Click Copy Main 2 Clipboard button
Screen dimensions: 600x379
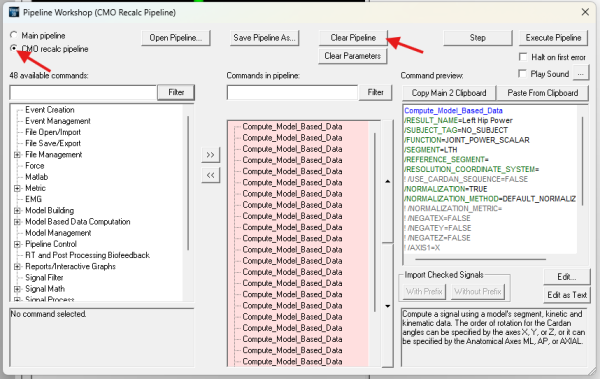click(x=449, y=93)
